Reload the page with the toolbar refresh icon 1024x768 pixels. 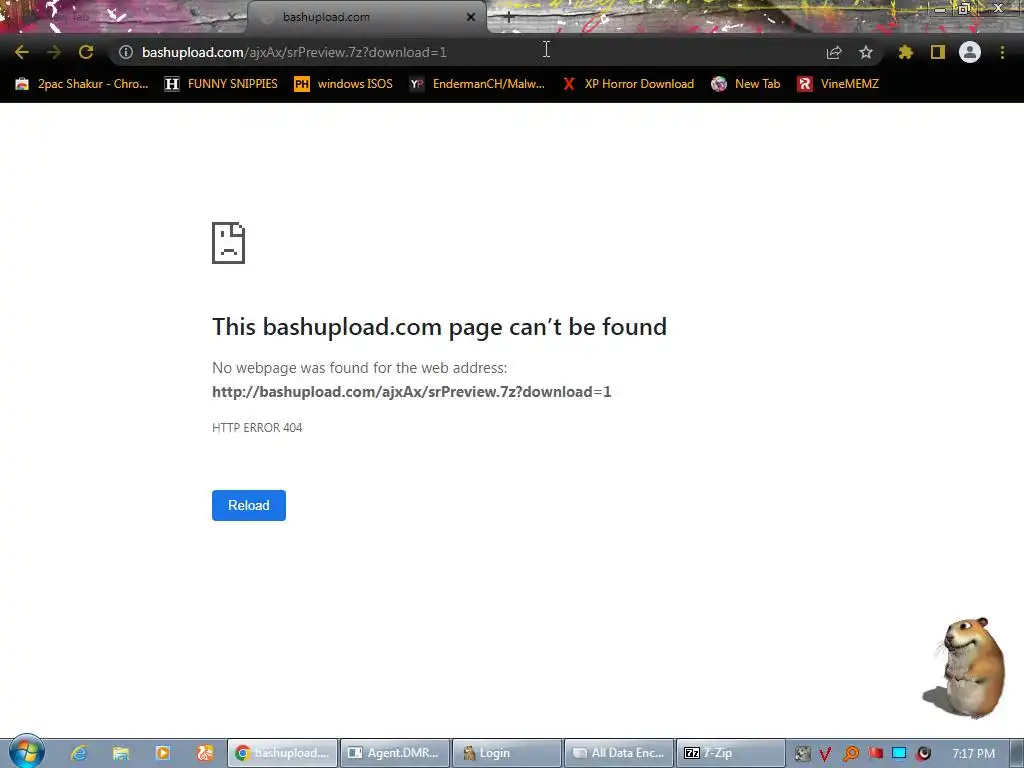pos(86,52)
